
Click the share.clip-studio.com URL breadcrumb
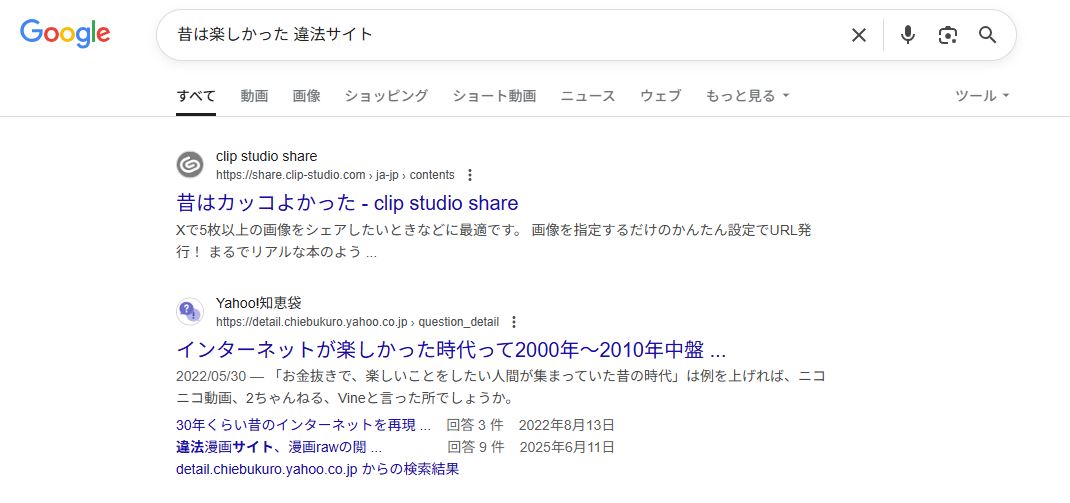[335, 175]
